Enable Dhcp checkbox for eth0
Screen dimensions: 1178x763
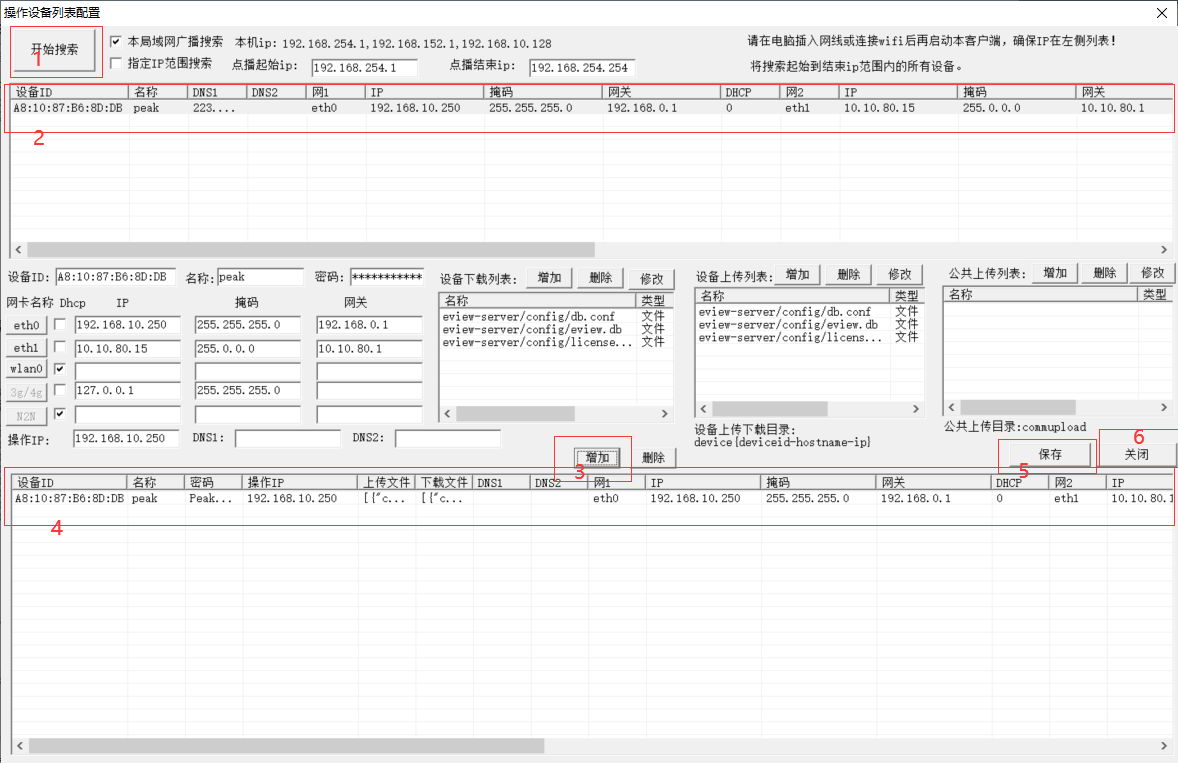pyautogui.click(x=60, y=324)
